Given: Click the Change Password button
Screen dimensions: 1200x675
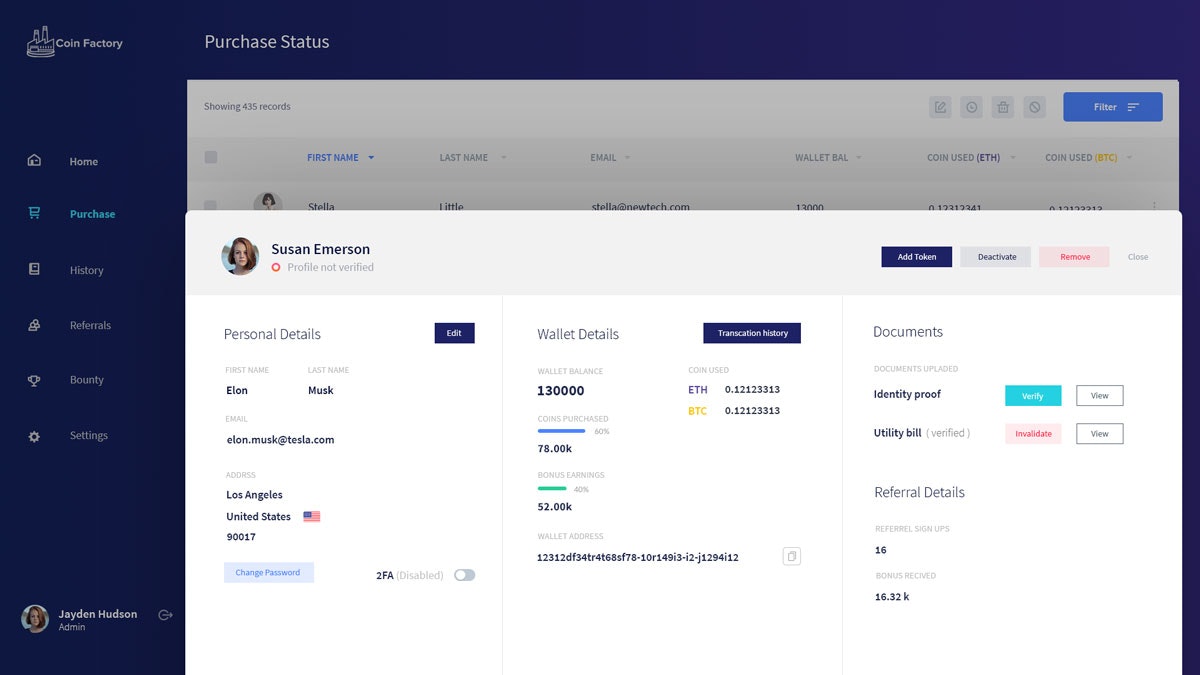Looking at the screenshot, I should point(268,573).
